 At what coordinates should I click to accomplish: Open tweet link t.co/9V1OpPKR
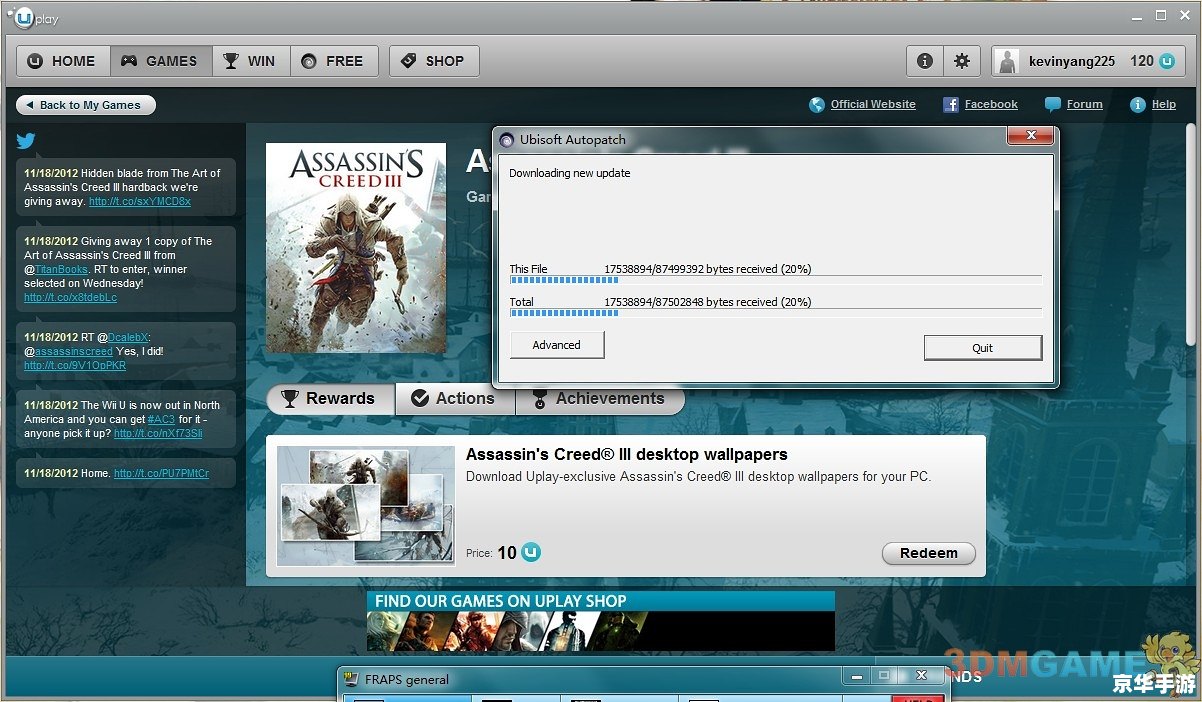[x=75, y=365]
